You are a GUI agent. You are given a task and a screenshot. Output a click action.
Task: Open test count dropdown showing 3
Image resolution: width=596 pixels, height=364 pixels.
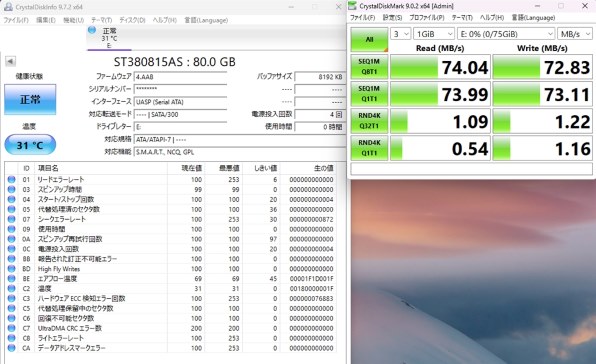(x=400, y=34)
